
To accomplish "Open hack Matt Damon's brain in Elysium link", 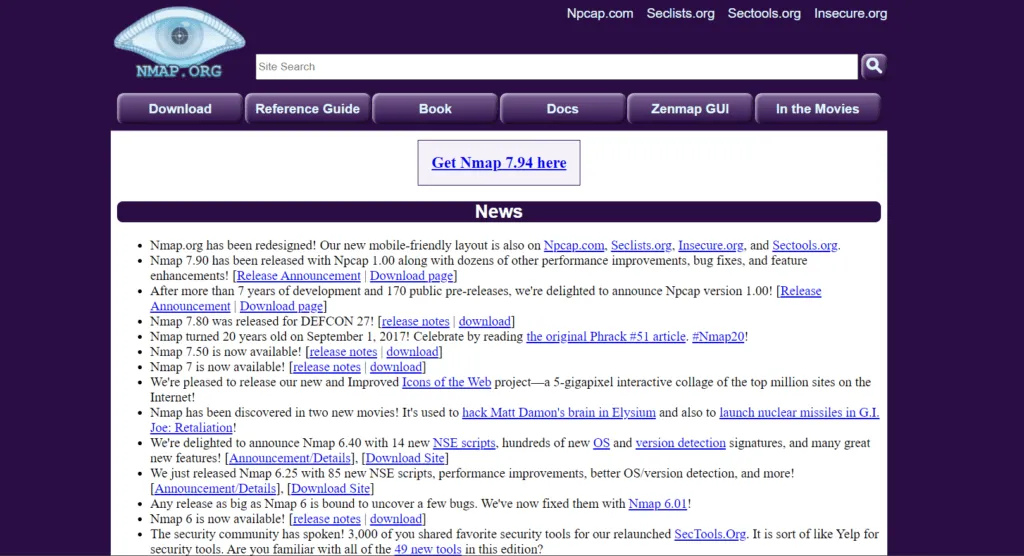I will [x=558, y=412].
